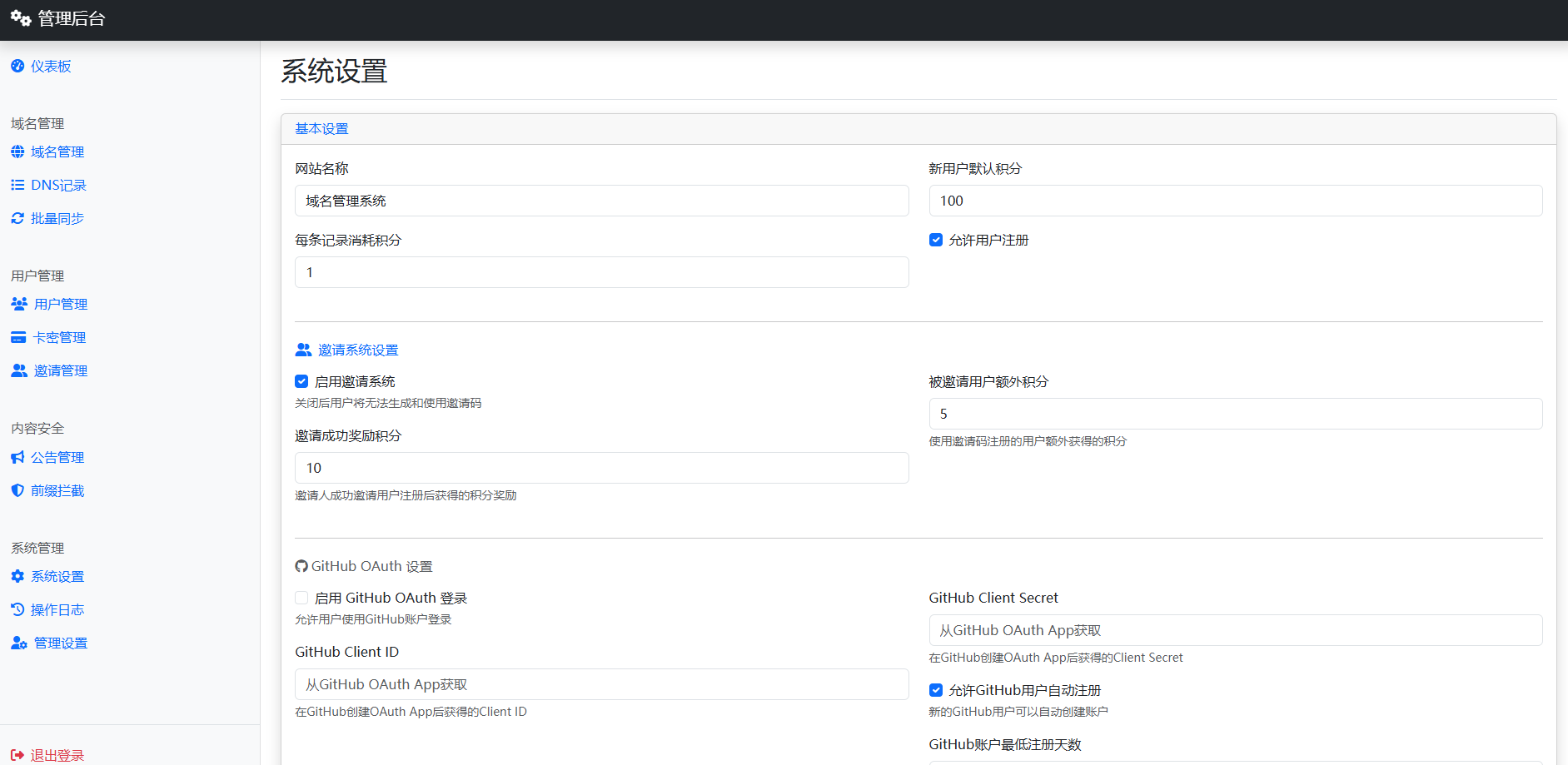
Task: Click the card key management icon
Action: pyautogui.click(x=18, y=337)
